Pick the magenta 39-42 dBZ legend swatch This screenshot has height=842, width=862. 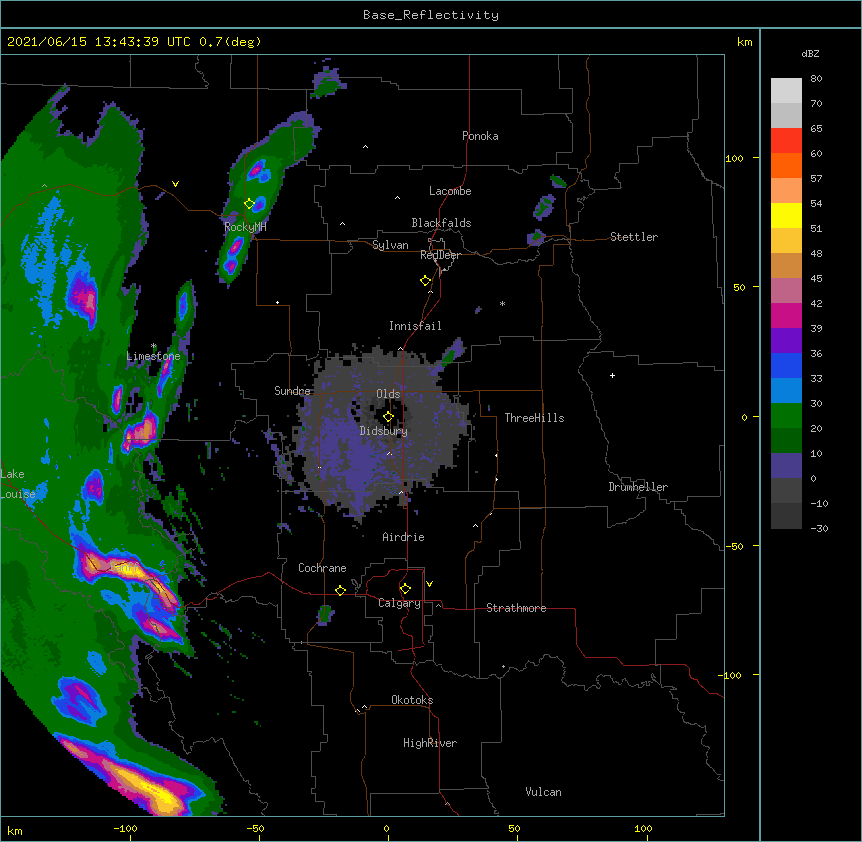click(x=786, y=315)
